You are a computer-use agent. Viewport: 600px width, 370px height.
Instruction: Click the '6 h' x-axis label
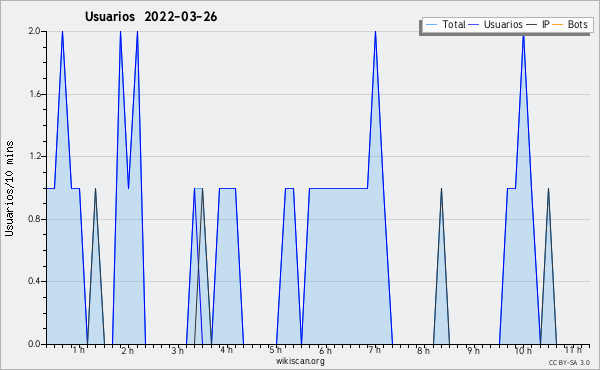[x=325, y=350]
